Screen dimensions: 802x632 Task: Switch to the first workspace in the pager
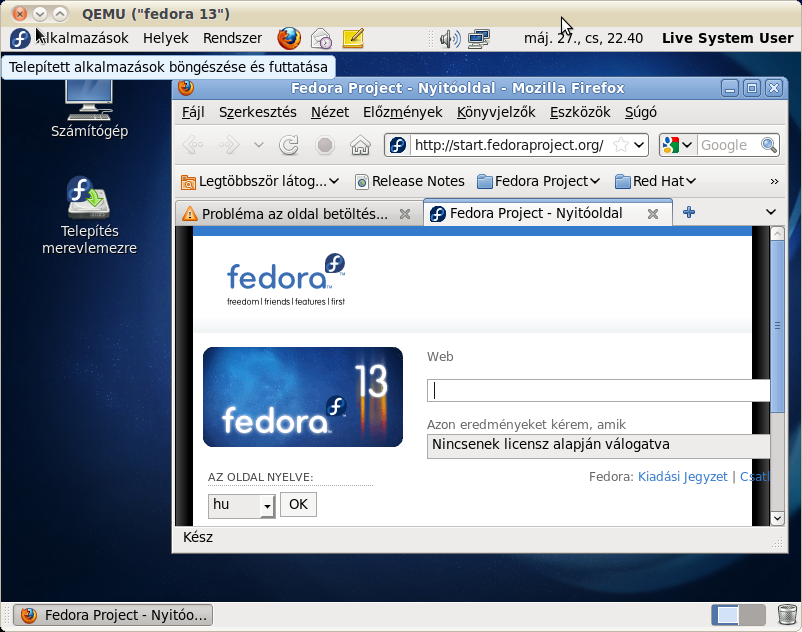[726, 615]
